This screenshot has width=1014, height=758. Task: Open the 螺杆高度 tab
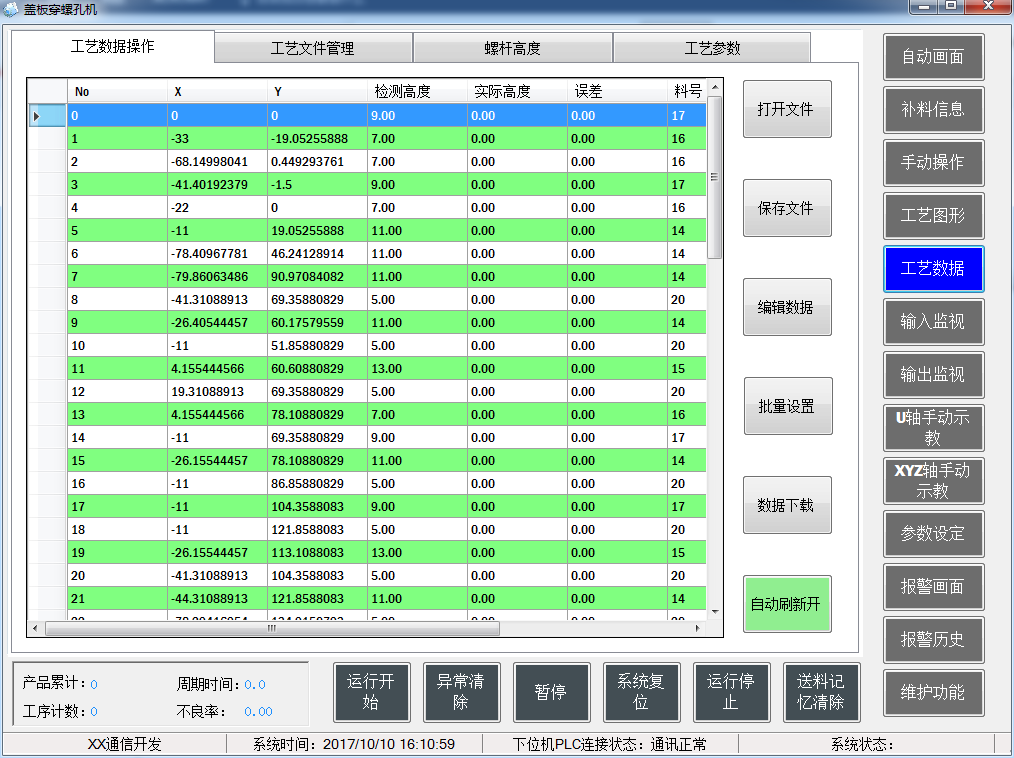[512, 47]
